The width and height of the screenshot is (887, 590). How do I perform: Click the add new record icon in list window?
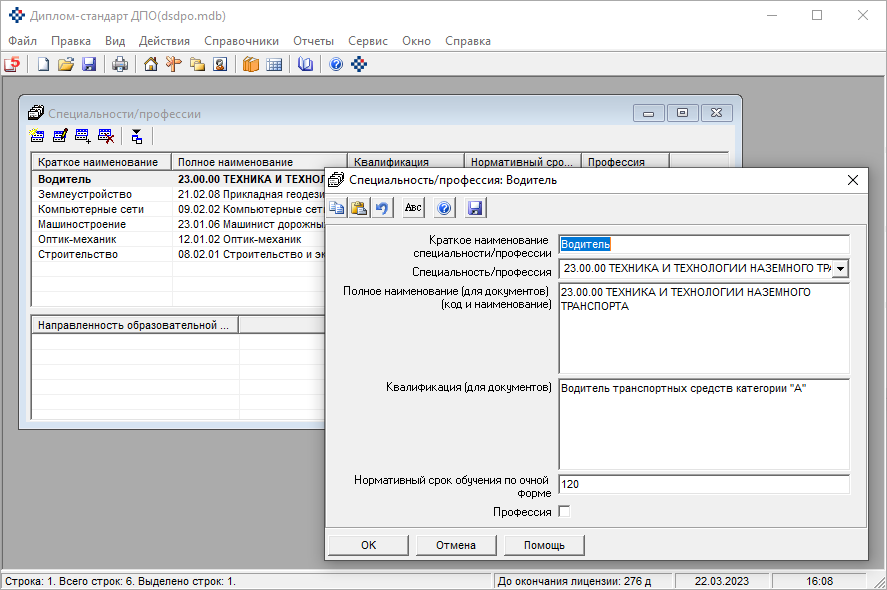click(x=37, y=137)
